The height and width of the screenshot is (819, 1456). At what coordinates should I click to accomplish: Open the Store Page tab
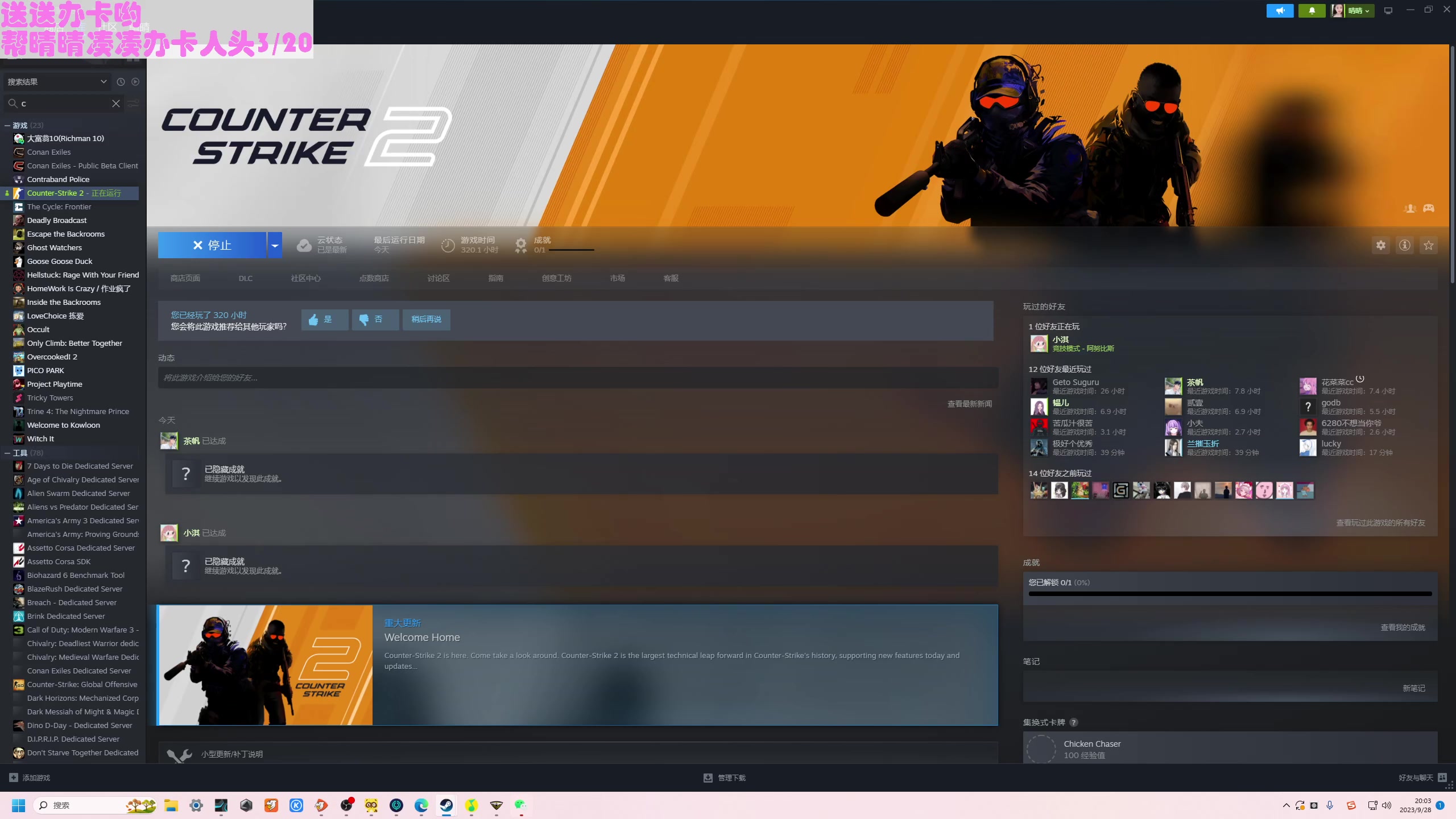(x=185, y=278)
